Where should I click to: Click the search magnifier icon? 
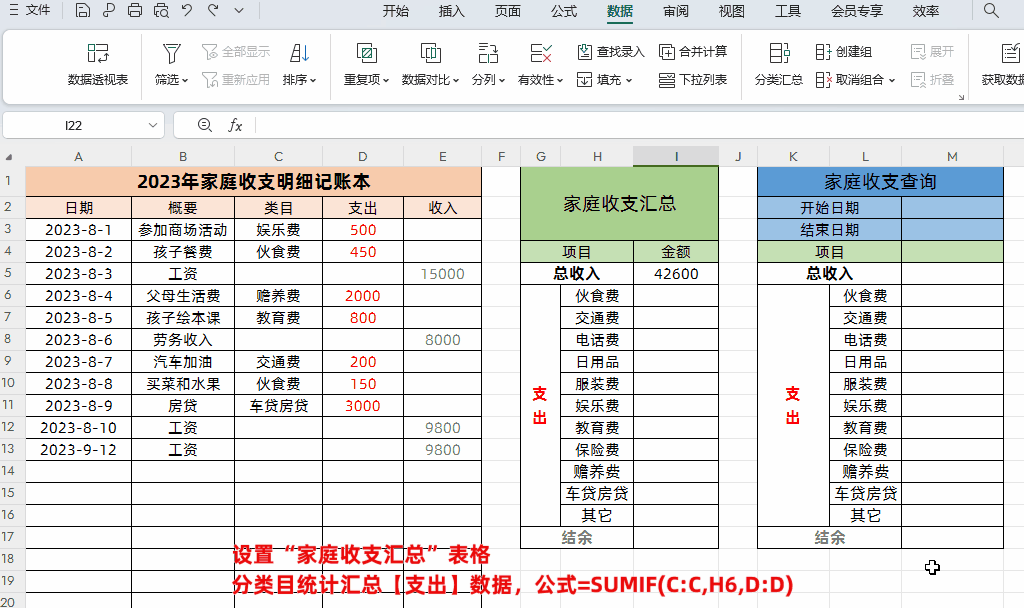(991, 10)
